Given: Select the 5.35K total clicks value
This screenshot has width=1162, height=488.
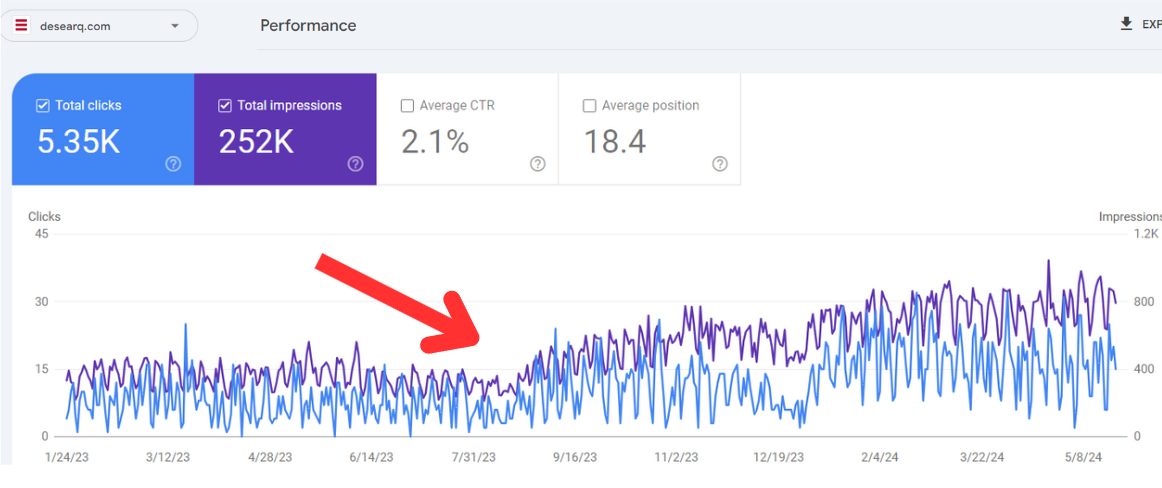Looking at the screenshot, I should (78, 142).
